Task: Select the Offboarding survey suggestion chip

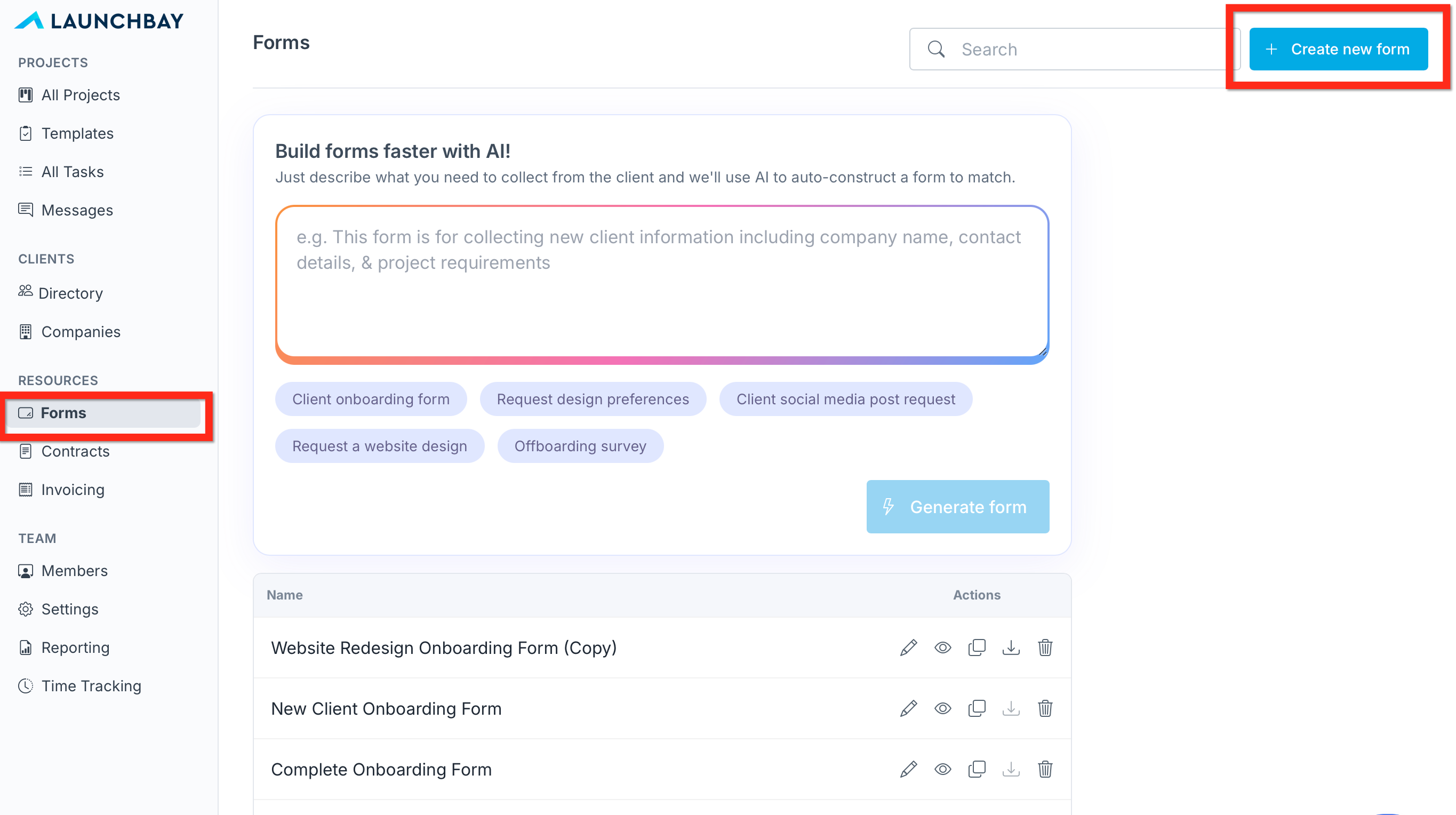Action: [580, 446]
